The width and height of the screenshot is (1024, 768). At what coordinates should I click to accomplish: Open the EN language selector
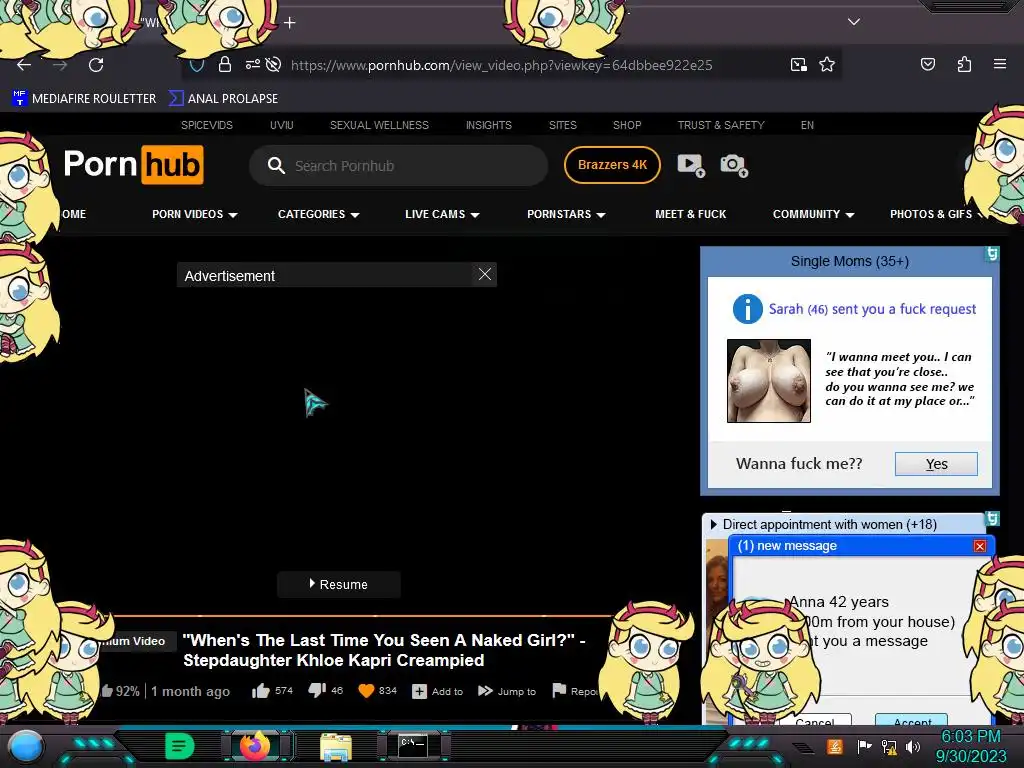[807, 125]
